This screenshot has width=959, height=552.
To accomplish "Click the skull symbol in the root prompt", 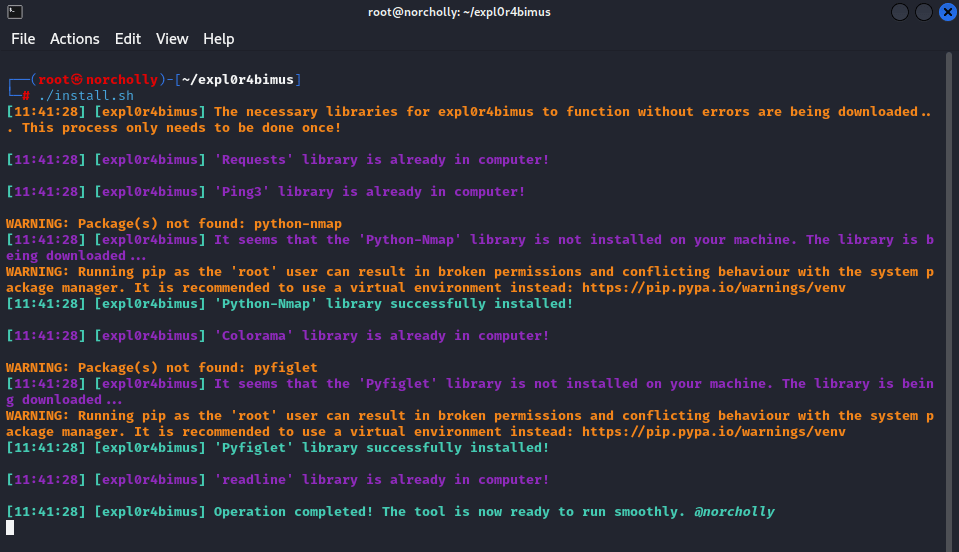I will [x=77, y=80].
